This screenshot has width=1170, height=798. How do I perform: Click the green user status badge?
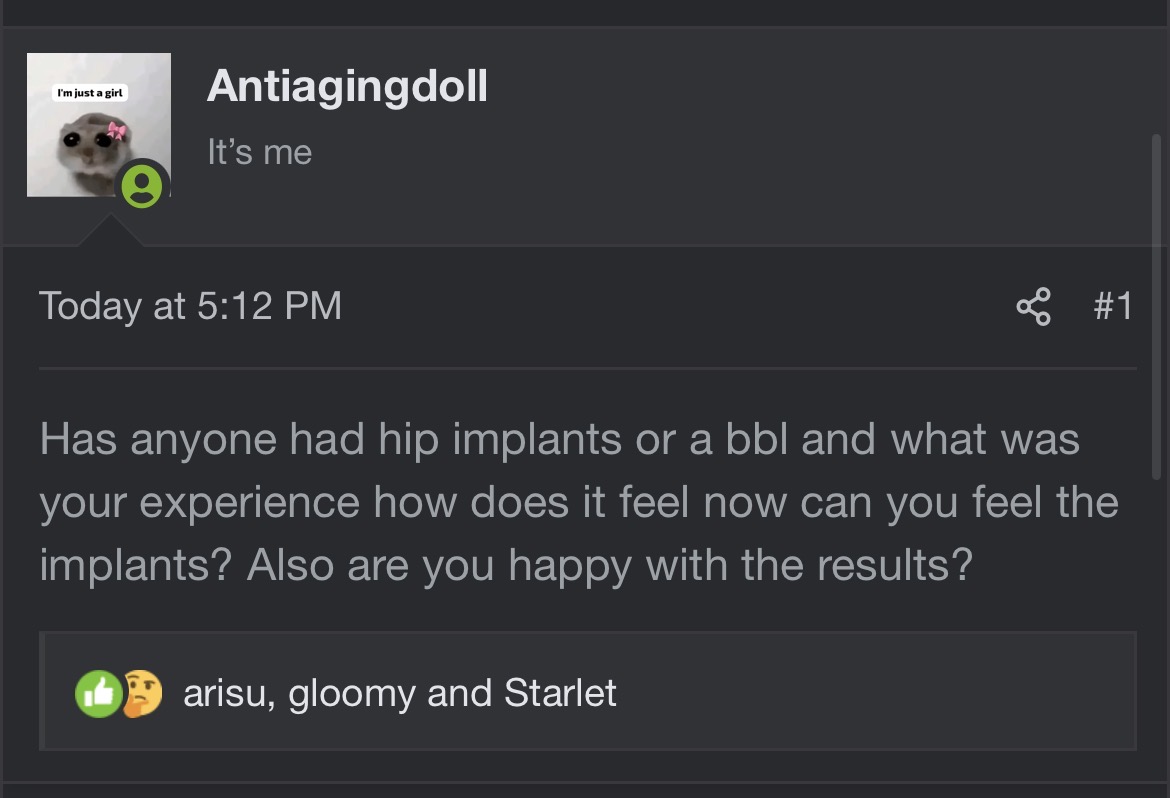tap(142, 186)
